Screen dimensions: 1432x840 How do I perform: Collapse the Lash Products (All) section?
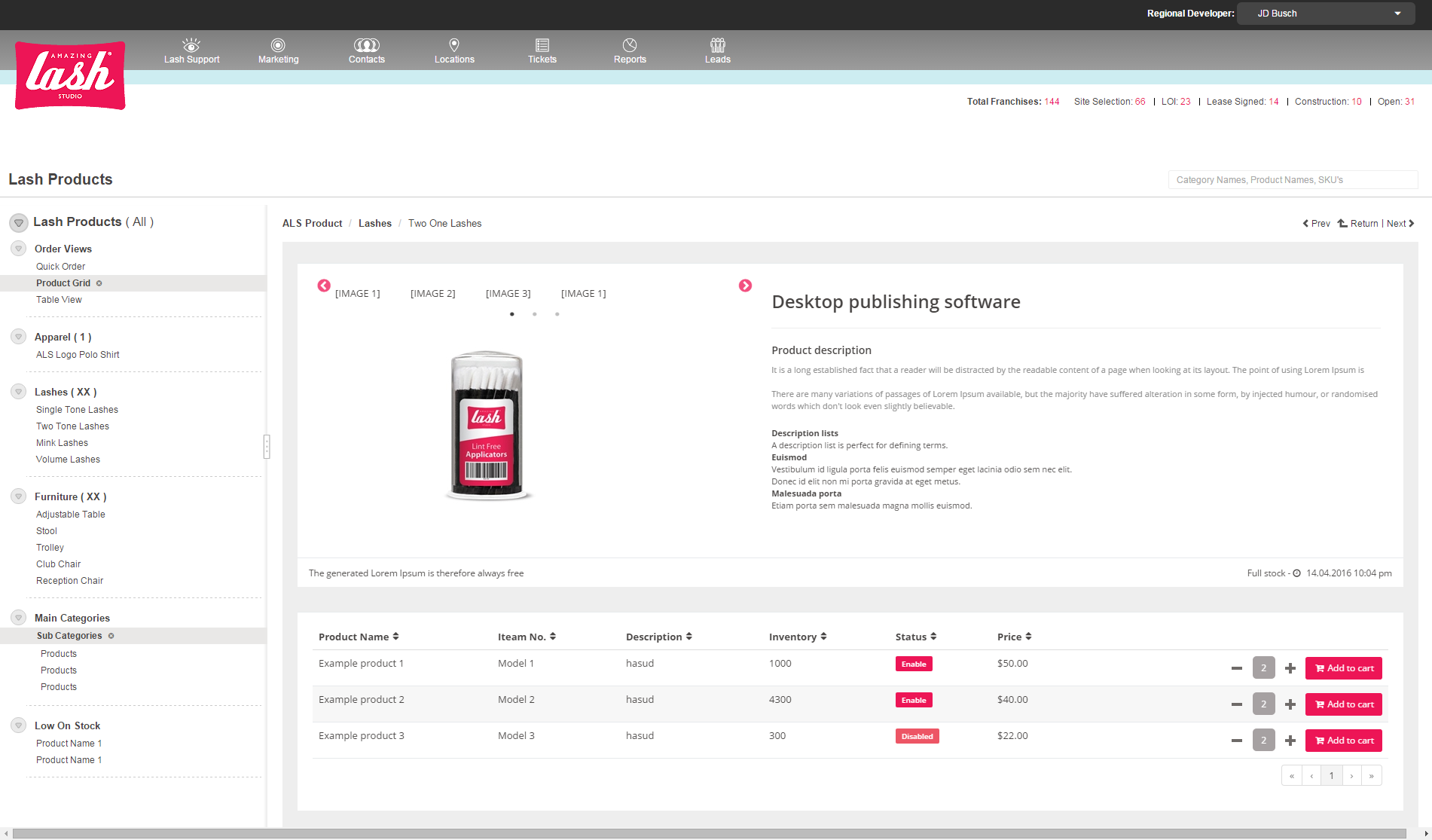pos(19,222)
